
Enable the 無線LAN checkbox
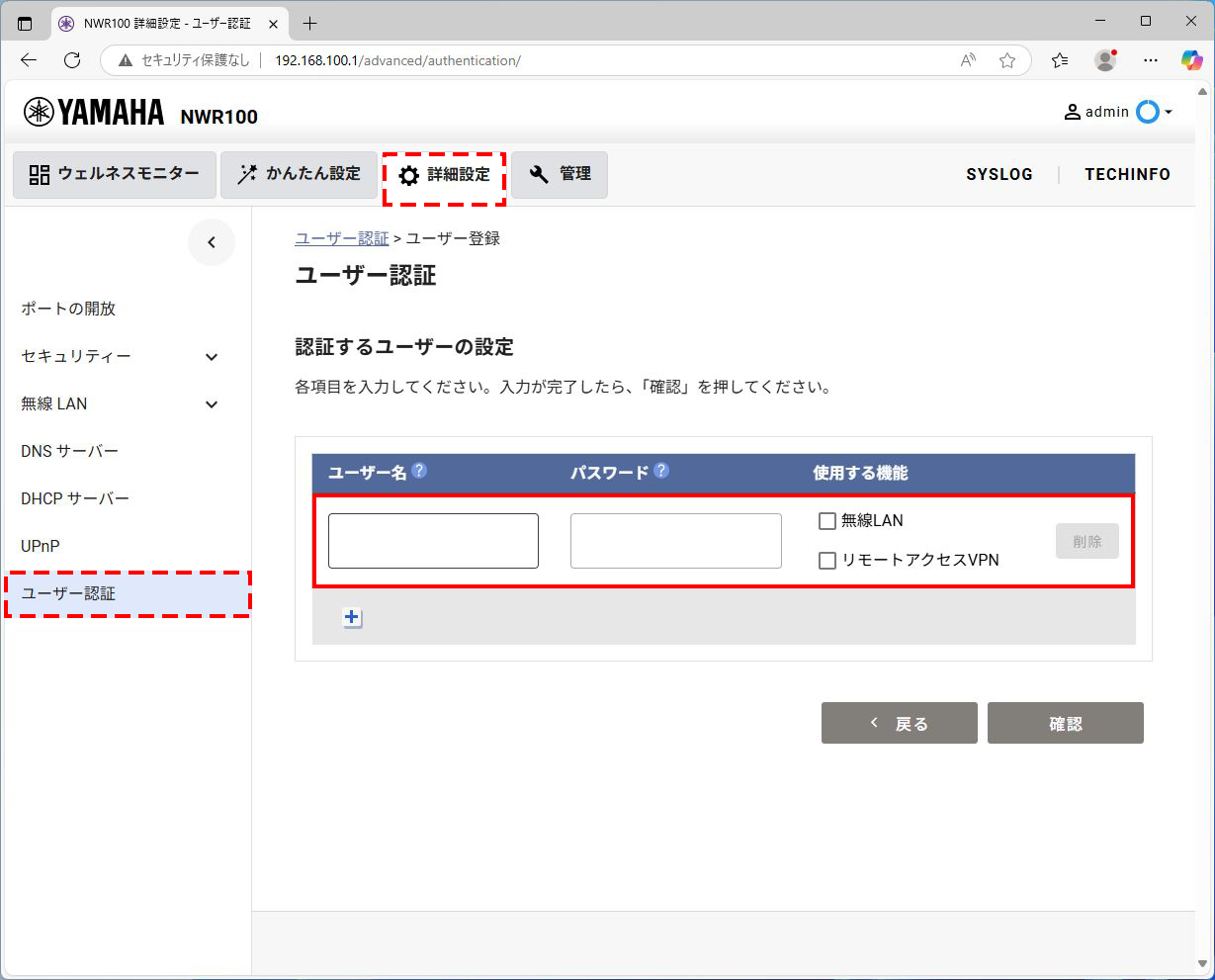click(826, 520)
